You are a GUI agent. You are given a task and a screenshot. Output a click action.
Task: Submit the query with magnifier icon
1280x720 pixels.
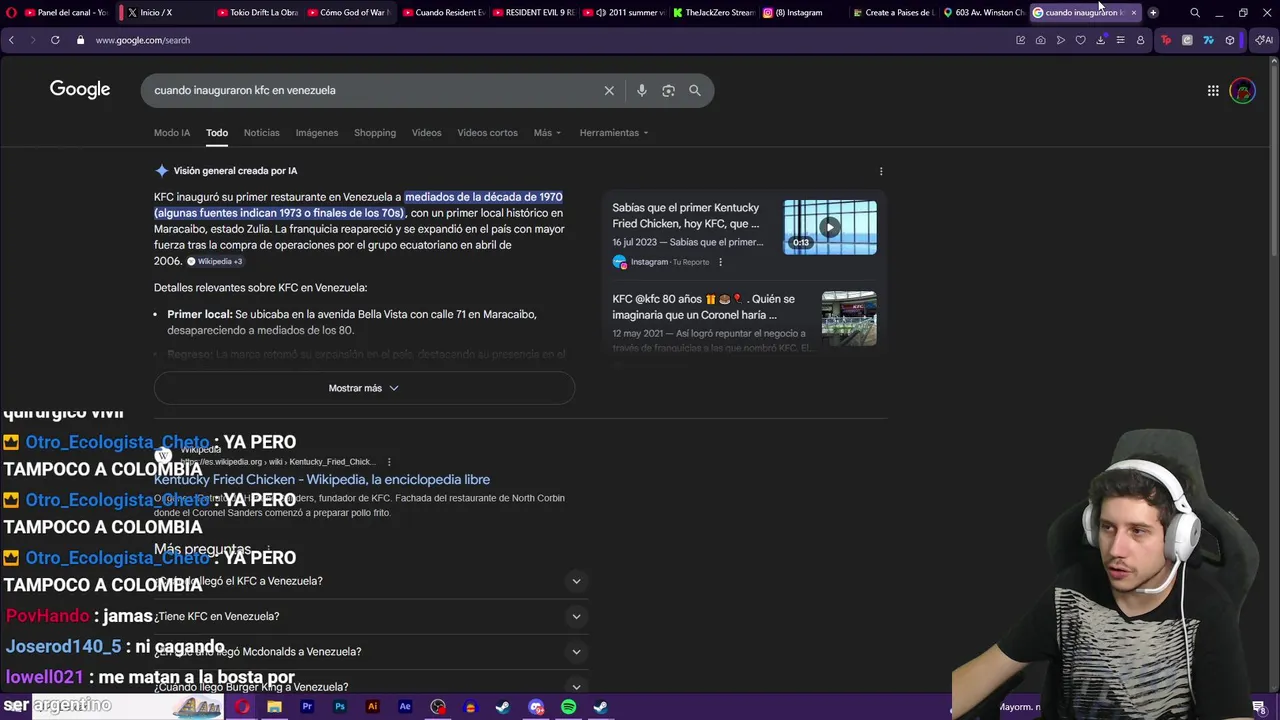tap(695, 90)
